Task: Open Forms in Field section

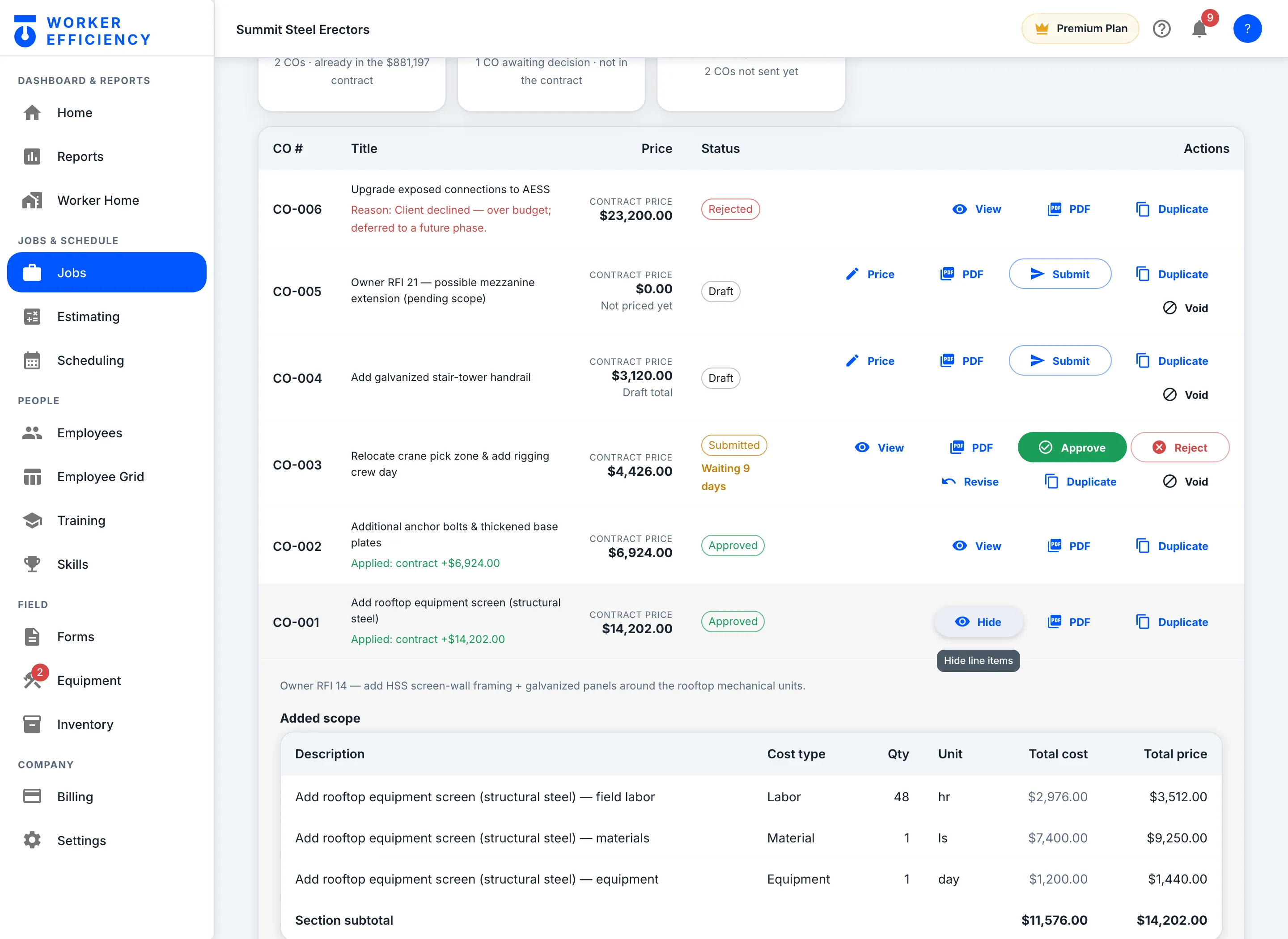Action: (107, 637)
